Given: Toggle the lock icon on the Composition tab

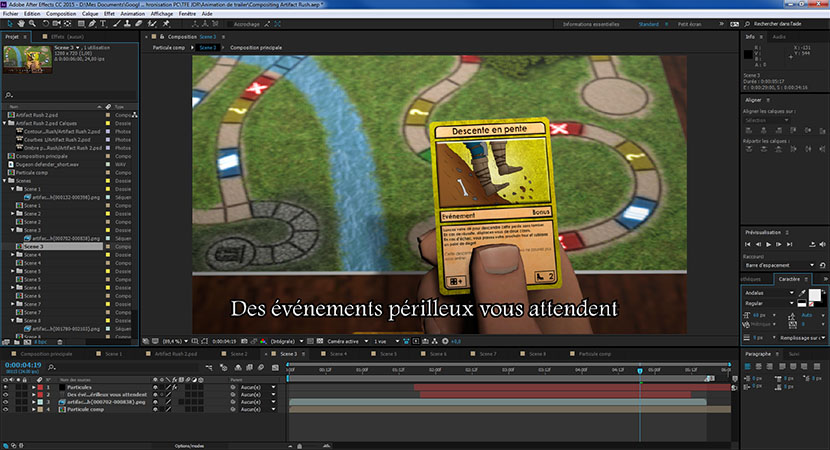Looking at the screenshot, I should 162,37.
